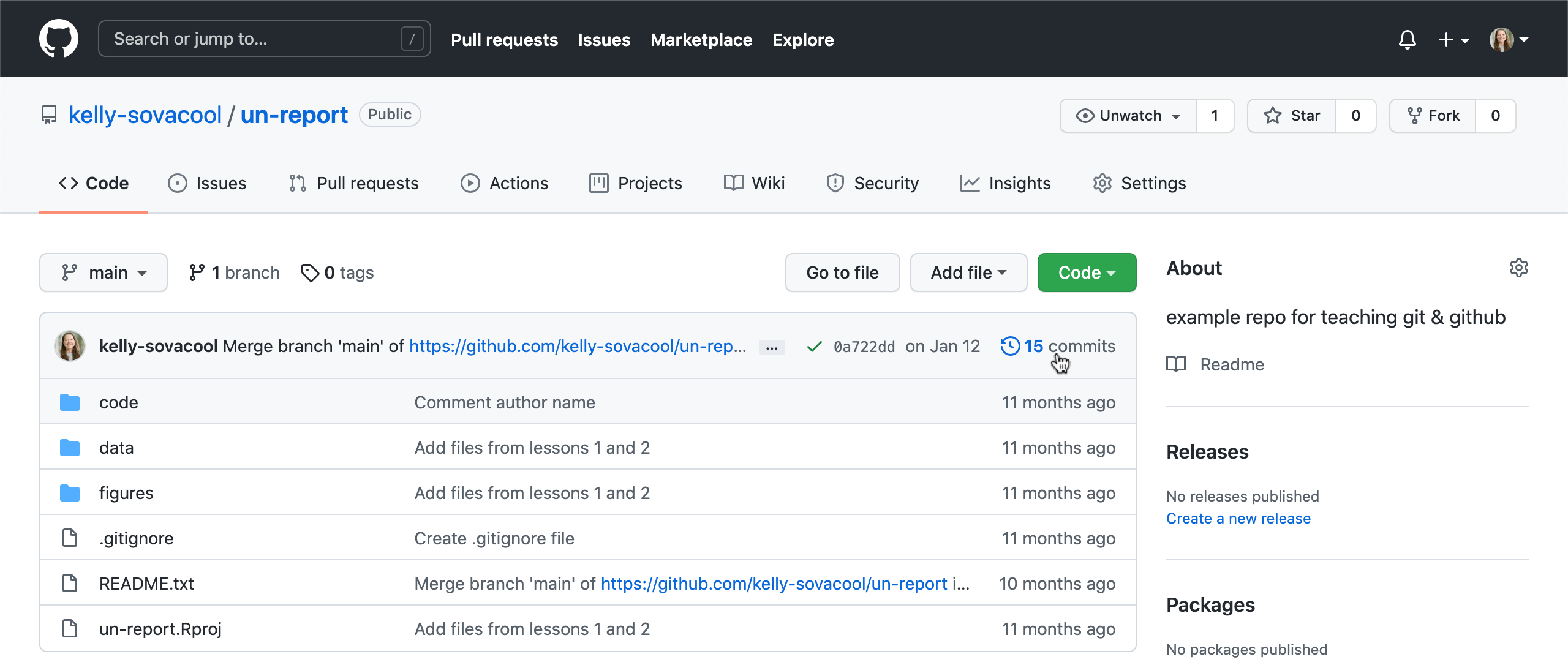The image size is (1568, 665).
Task: Open the plus create-new menu
Action: (1453, 40)
